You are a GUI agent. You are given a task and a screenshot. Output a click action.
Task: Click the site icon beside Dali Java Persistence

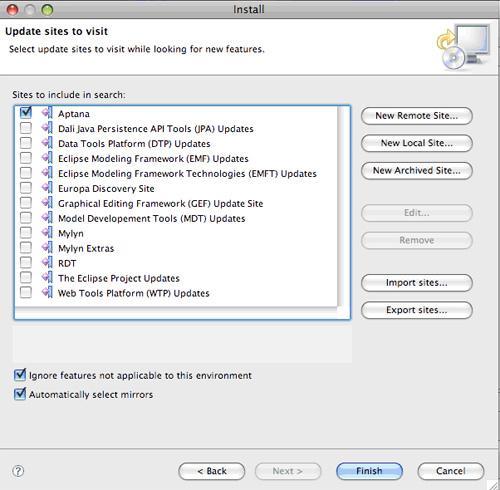point(47,128)
